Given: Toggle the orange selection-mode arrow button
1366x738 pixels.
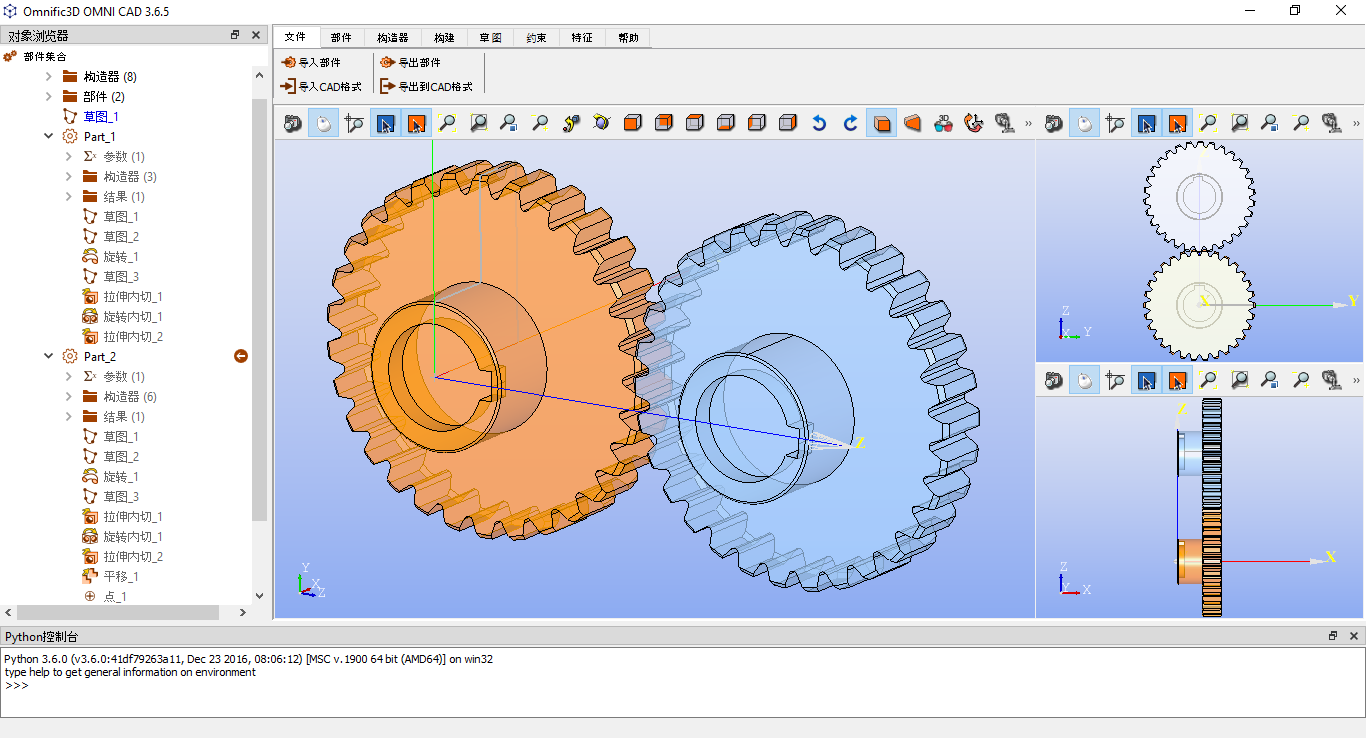Looking at the screenshot, I should coord(416,123).
